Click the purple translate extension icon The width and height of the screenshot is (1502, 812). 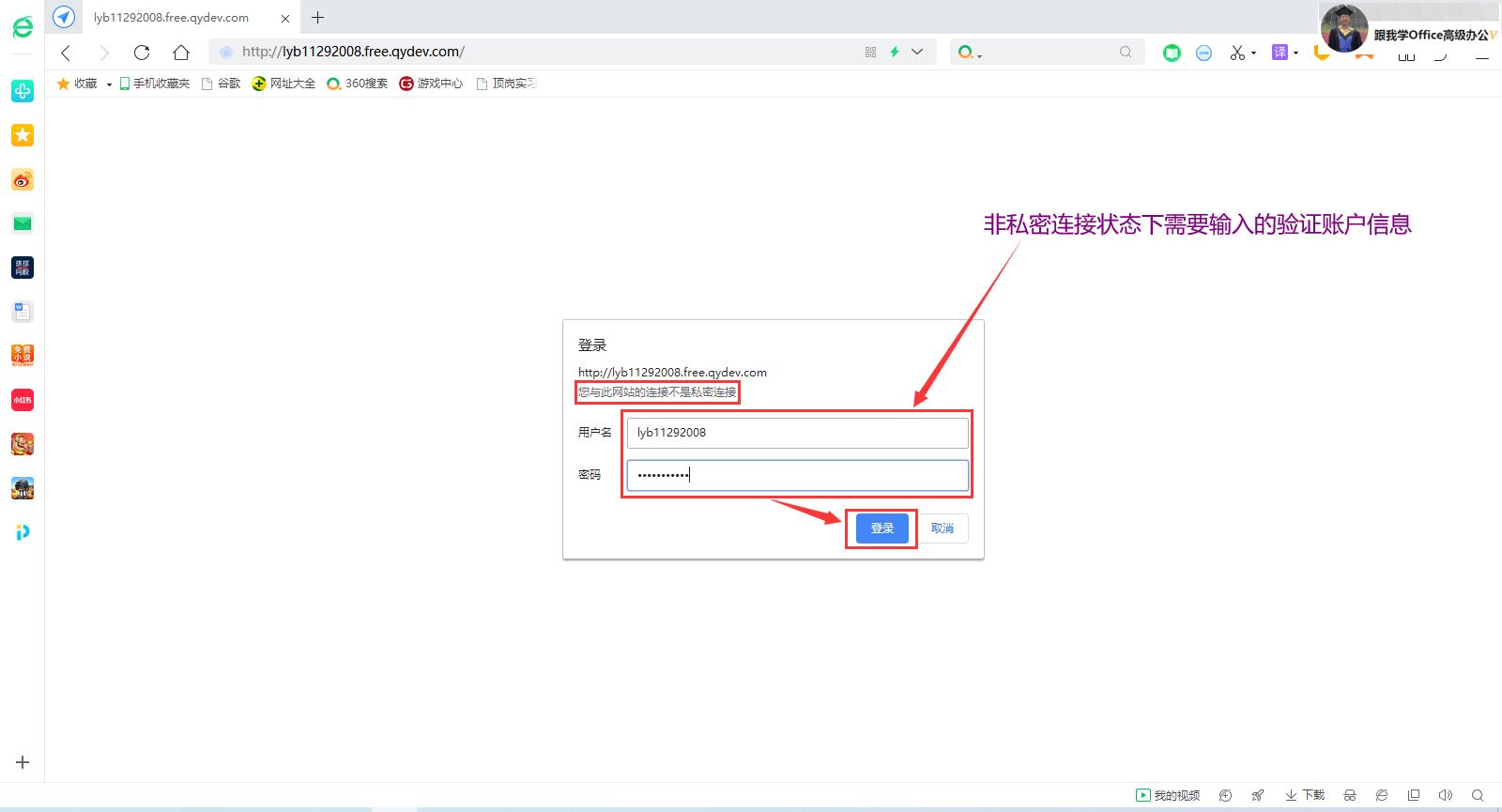(x=1280, y=53)
